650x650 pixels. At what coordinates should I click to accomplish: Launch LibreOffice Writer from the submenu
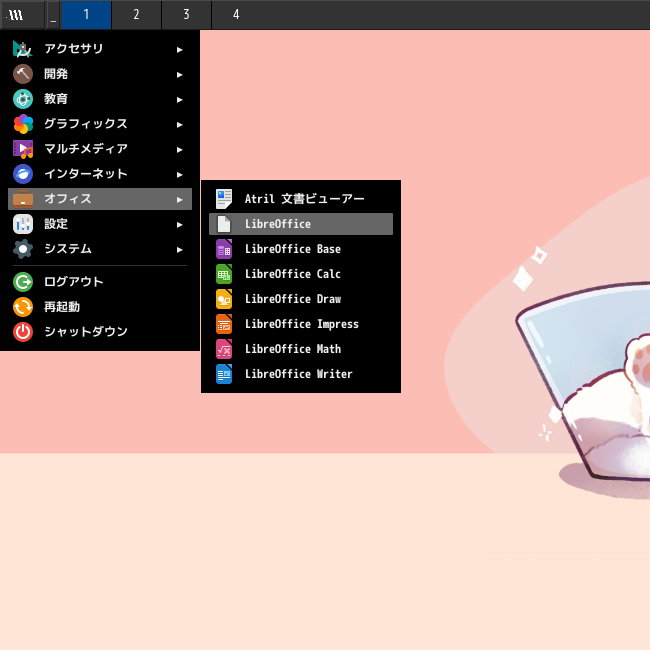pyautogui.click(x=301, y=374)
